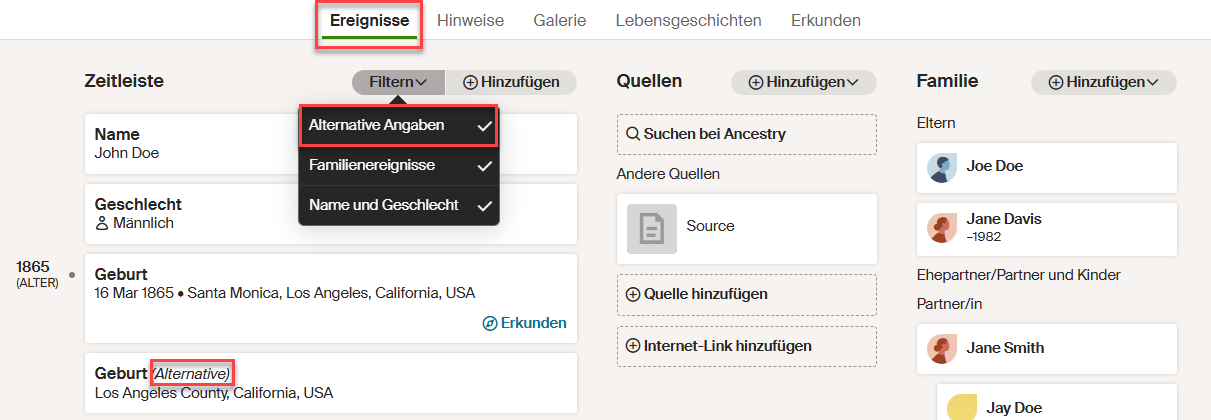Toggle Familienereignisse filter option

[399, 165]
